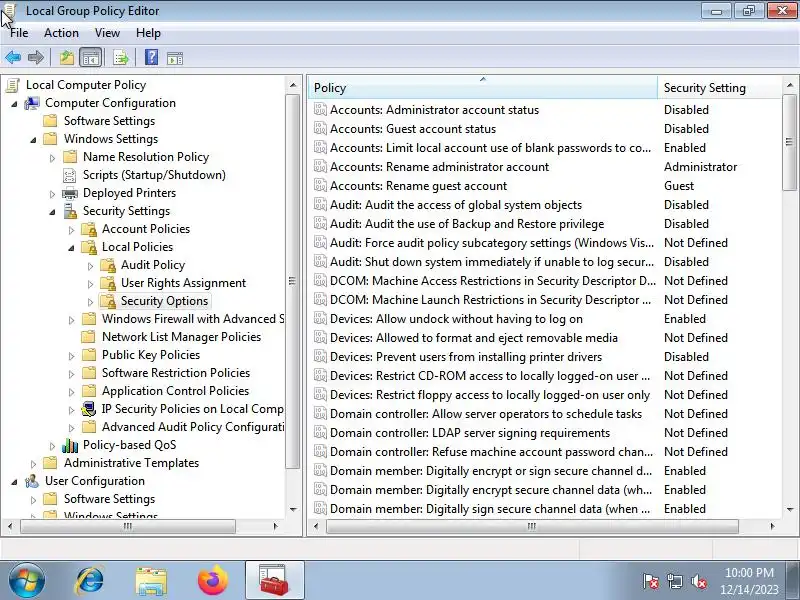The height and width of the screenshot is (600, 800).
Task: Select Accounts: Administrator account status policy
Action: pos(434,110)
